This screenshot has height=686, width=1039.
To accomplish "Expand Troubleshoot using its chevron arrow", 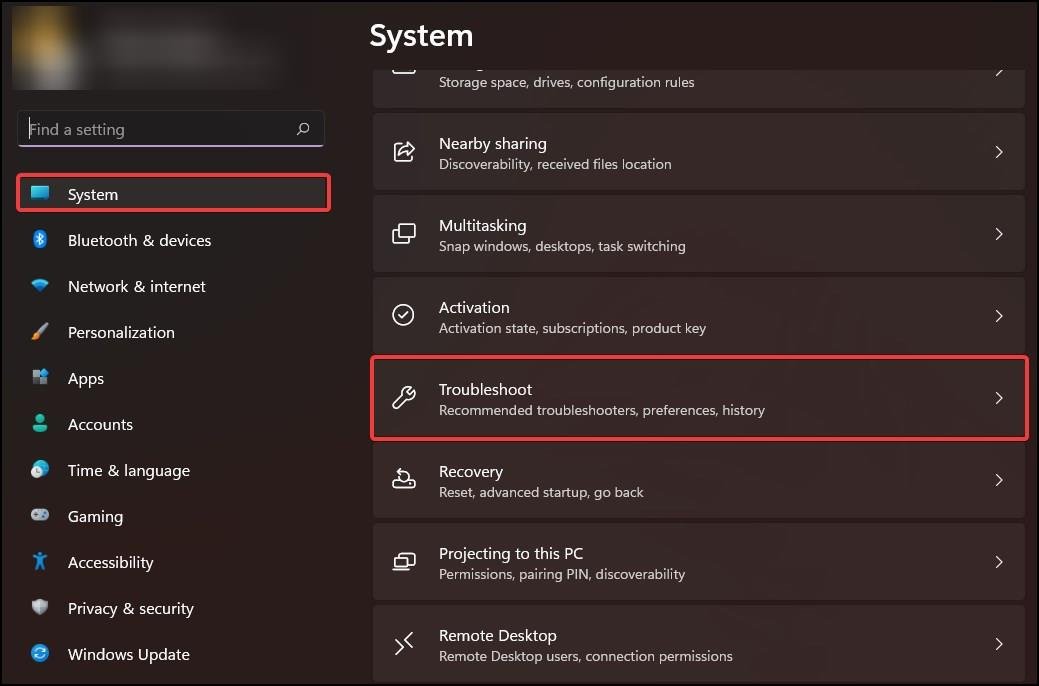I will point(999,398).
